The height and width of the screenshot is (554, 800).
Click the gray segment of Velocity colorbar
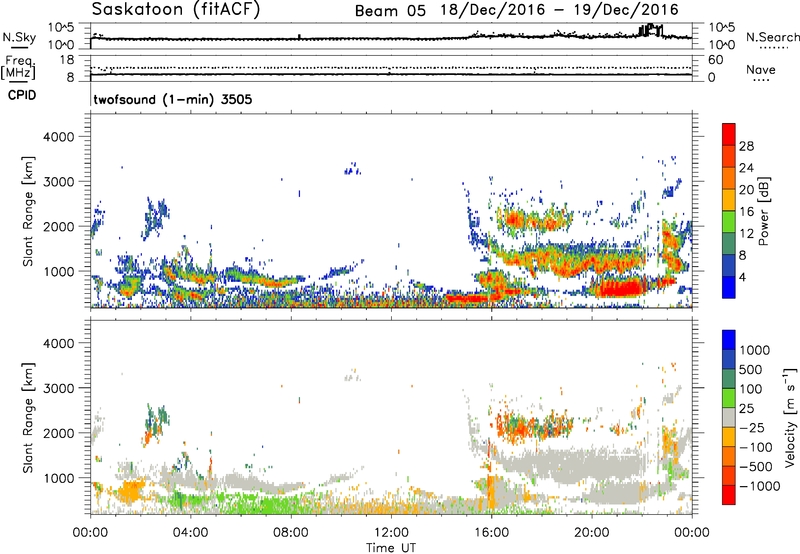(729, 418)
